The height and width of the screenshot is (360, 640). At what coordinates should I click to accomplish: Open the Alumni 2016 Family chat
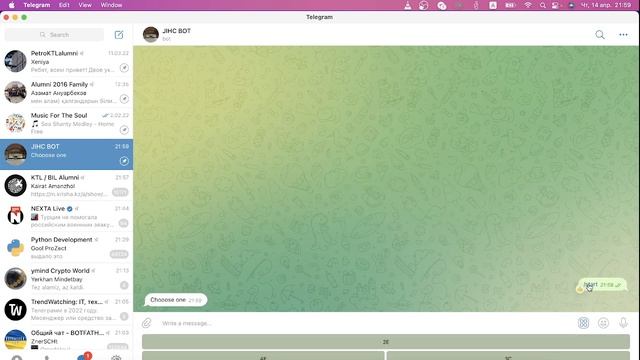(67, 92)
